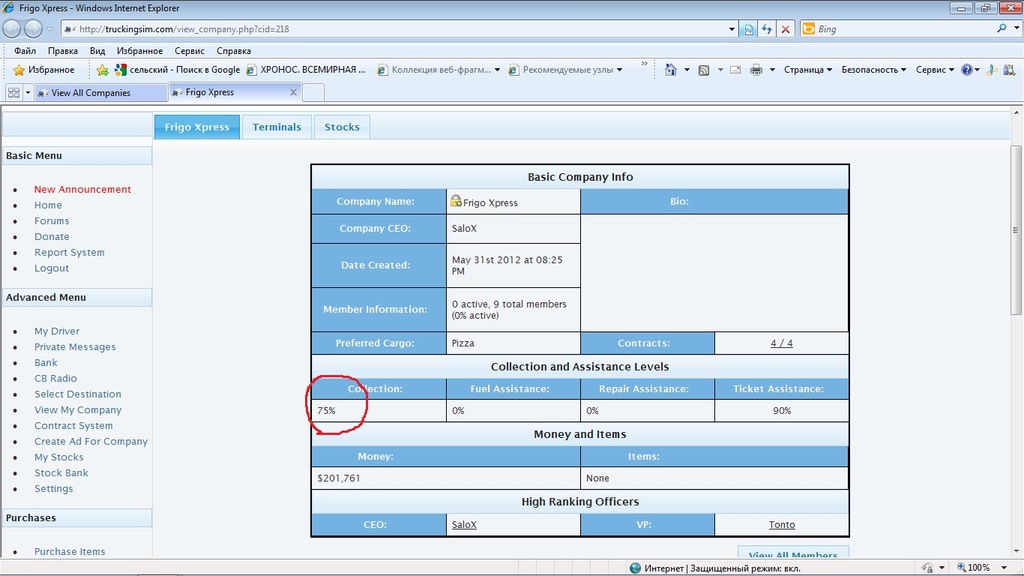
Task: Switch to the Terminals tab
Action: [276, 127]
